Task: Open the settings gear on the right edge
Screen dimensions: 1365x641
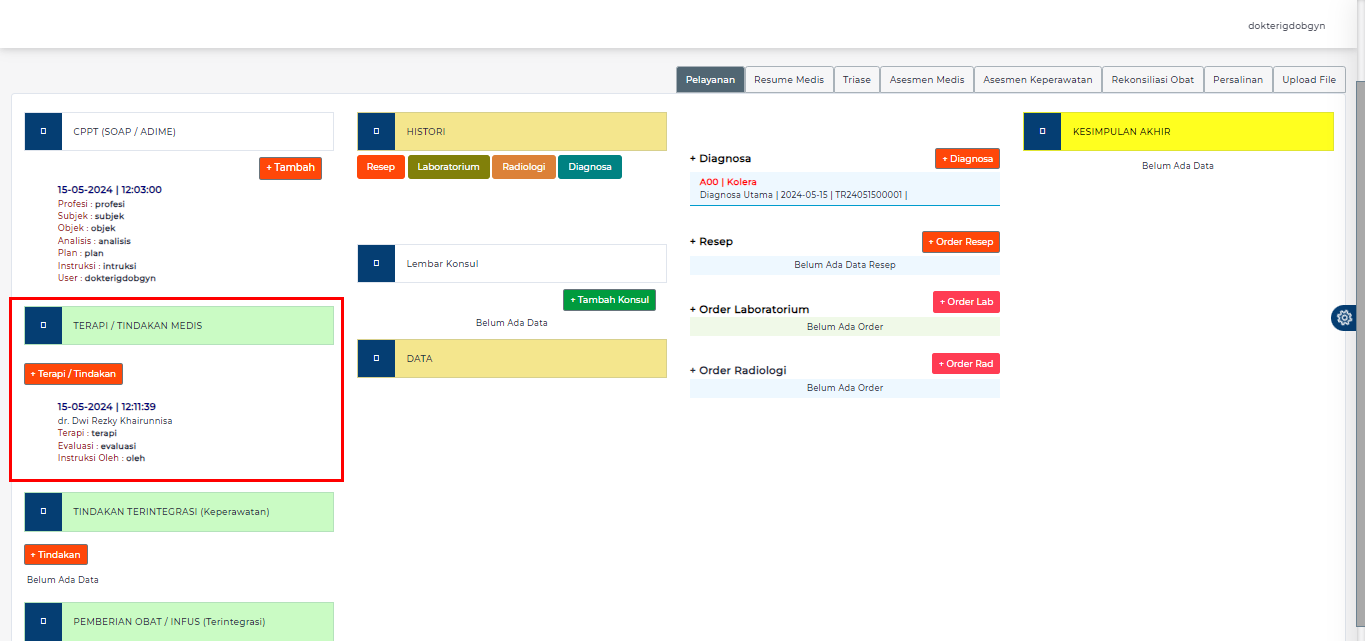Action: [1343, 317]
